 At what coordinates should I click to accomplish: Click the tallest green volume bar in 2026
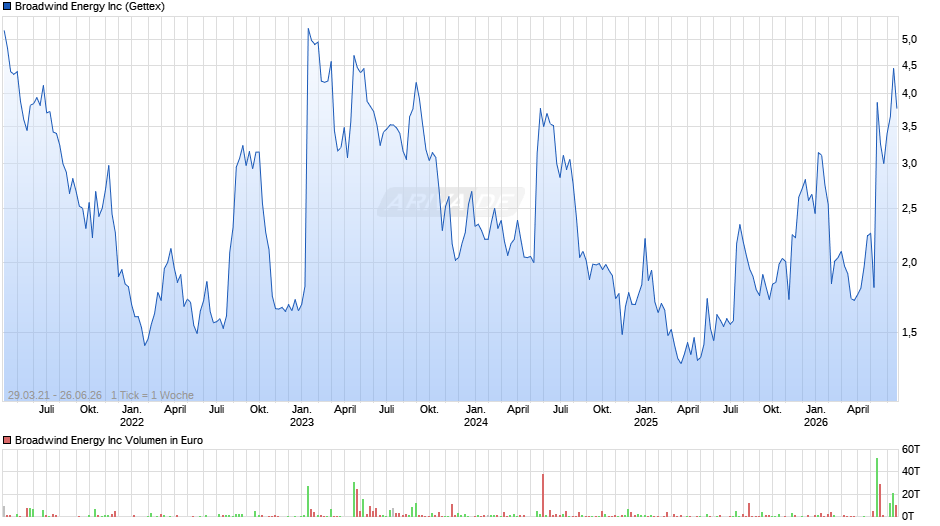(x=876, y=487)
